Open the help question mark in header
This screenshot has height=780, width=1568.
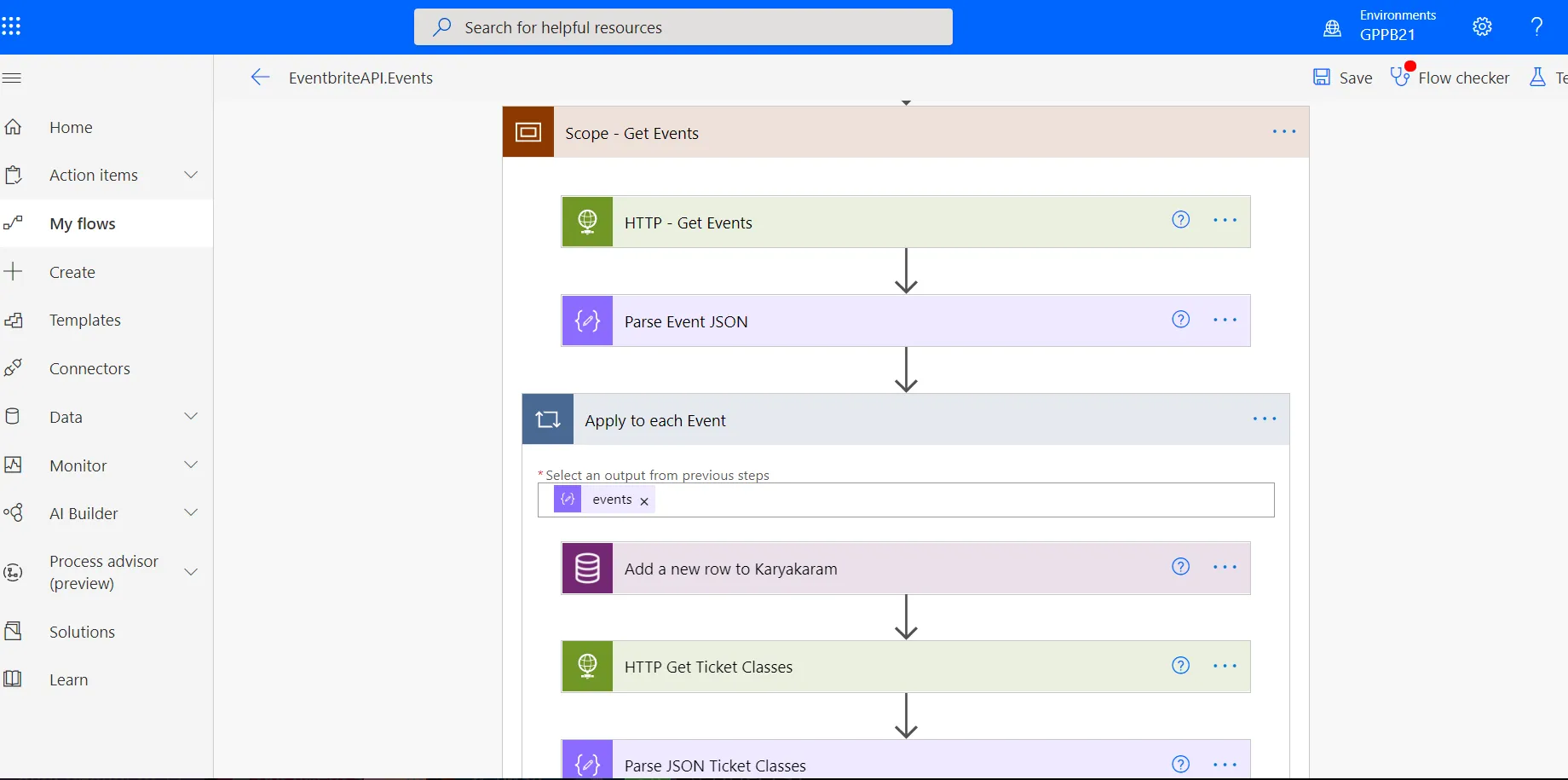[x=1536, y=26]
